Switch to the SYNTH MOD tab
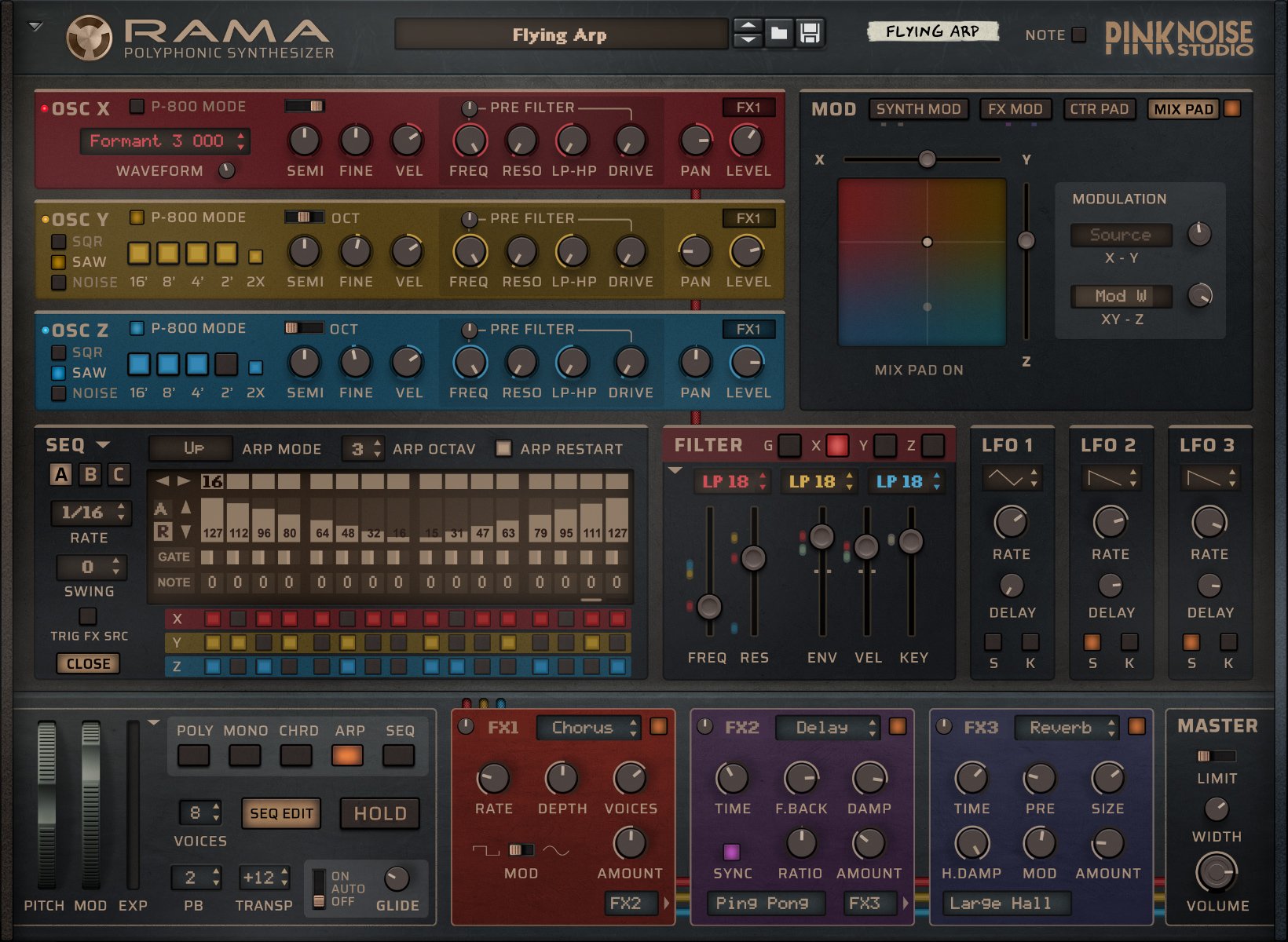 tap(918, 109)
